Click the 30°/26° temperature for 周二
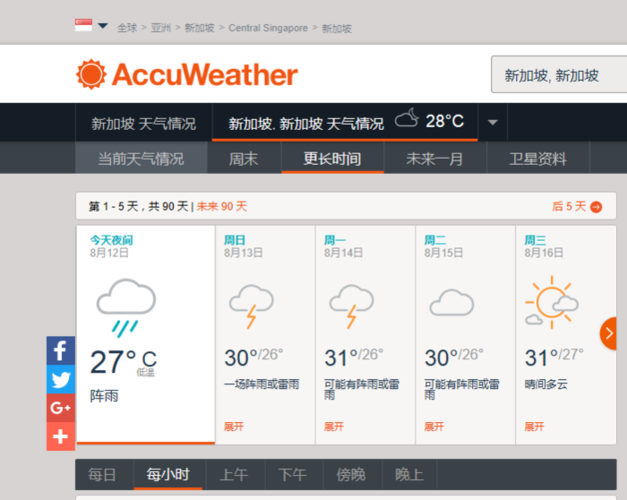Screen dimensions: 627x500 (454, 357)
